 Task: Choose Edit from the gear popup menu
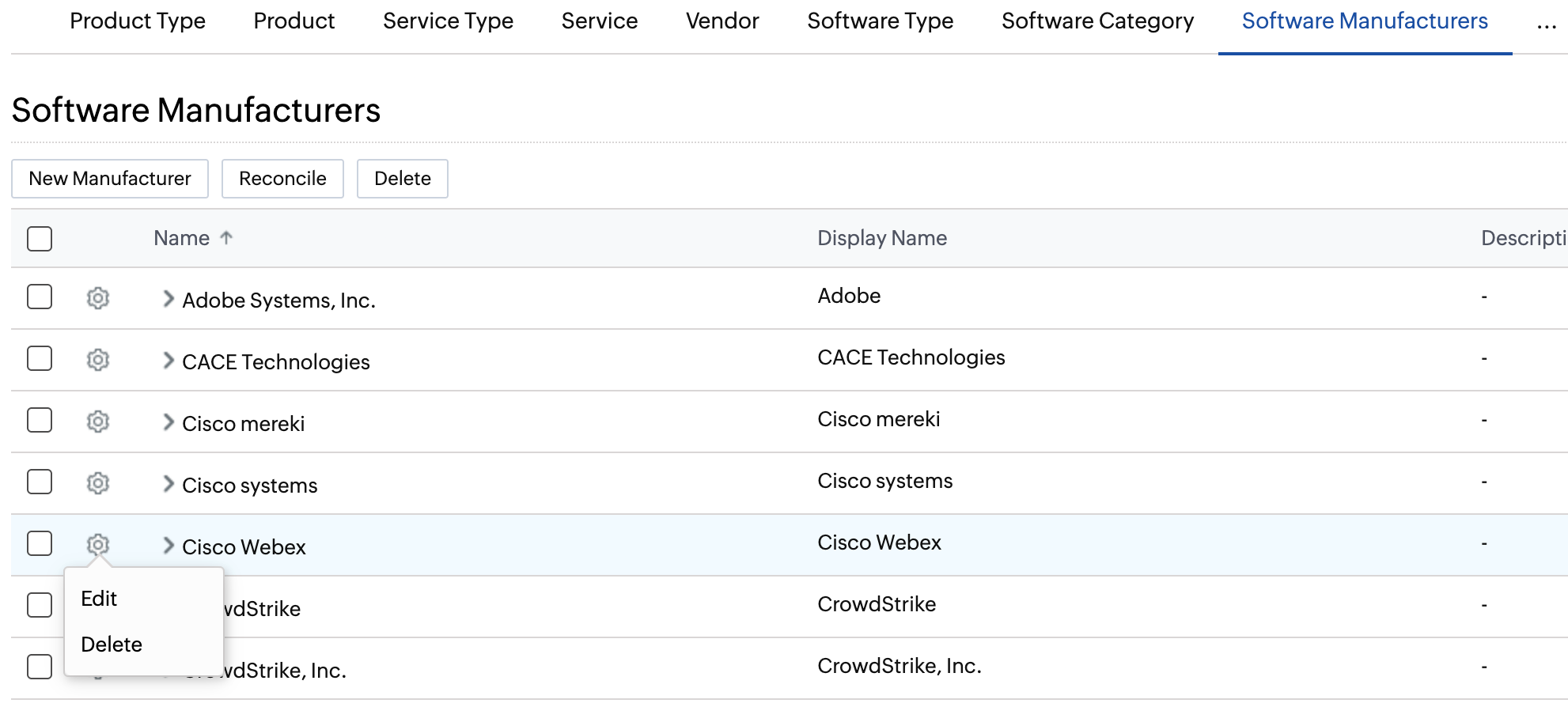100,599
